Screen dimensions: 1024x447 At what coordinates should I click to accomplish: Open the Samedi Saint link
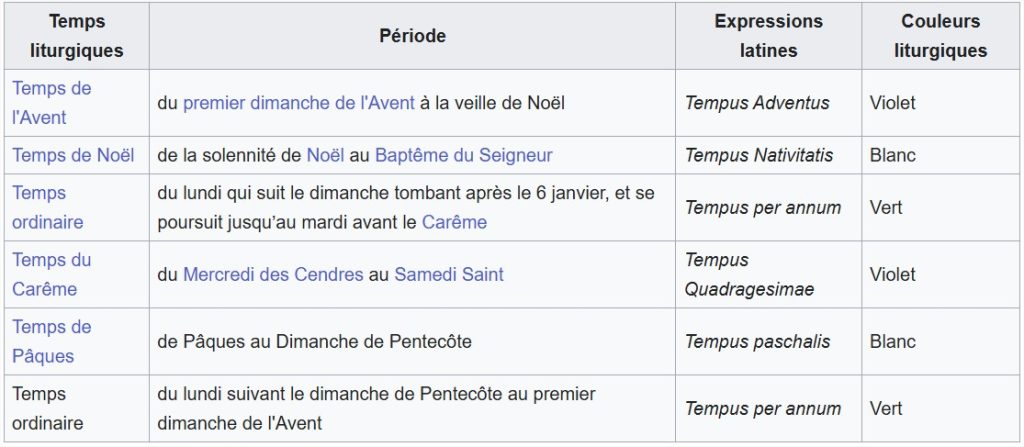(x=449, y=274)
